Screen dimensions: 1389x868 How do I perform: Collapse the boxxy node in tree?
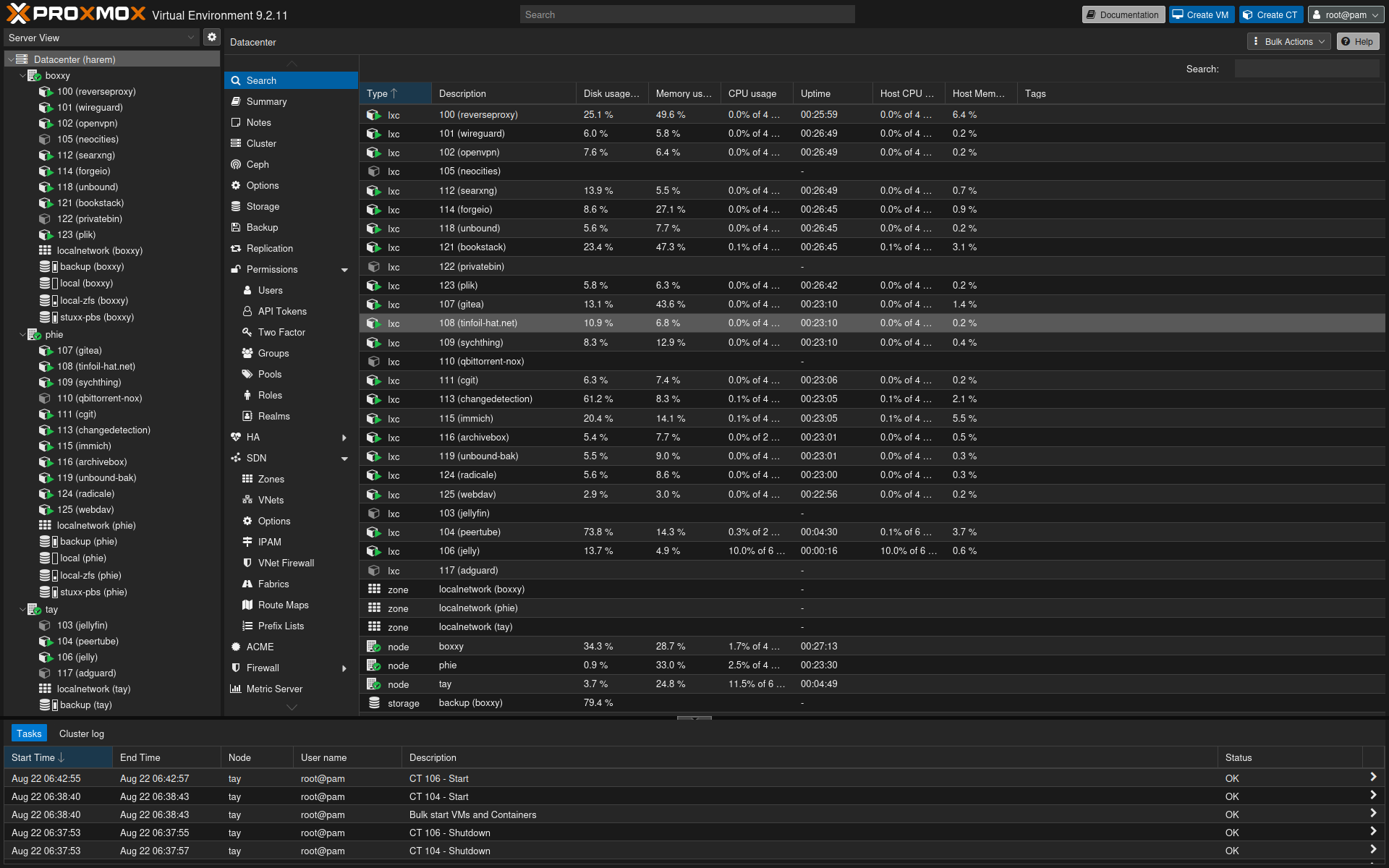click(22, 76)
